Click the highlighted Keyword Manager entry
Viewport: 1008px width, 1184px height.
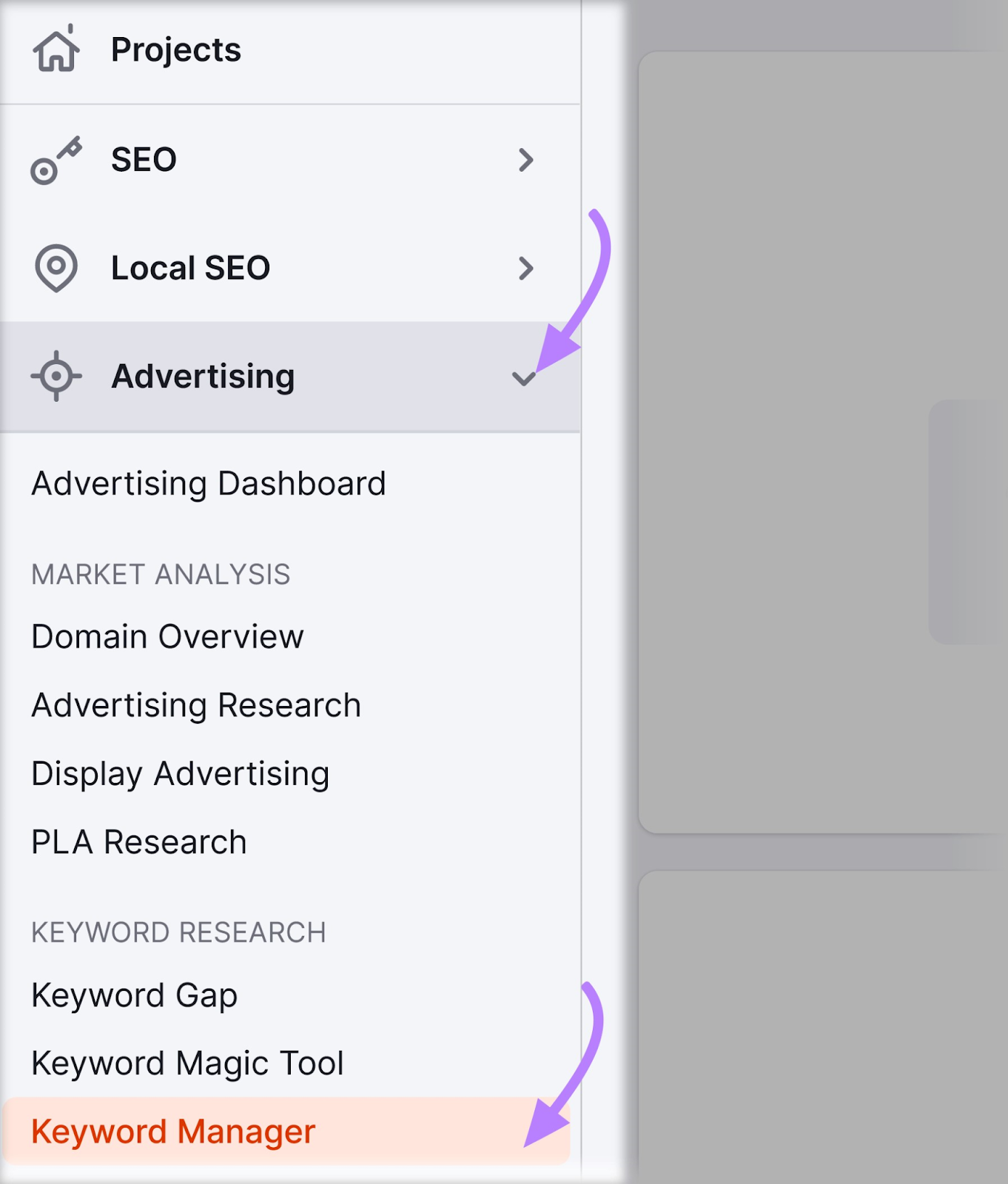[173, 1130]
